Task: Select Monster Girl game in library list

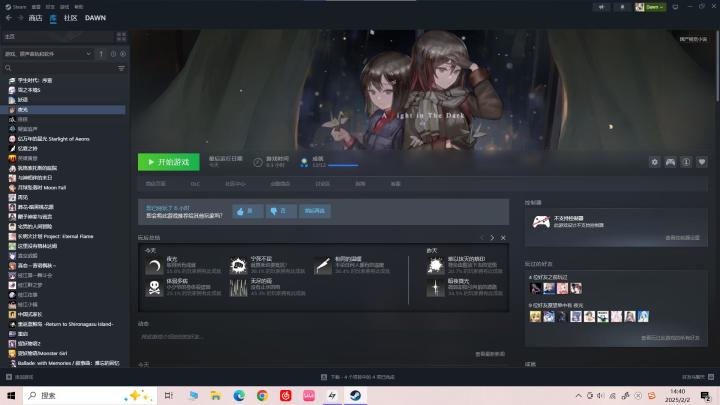Action: click(42, 353)
